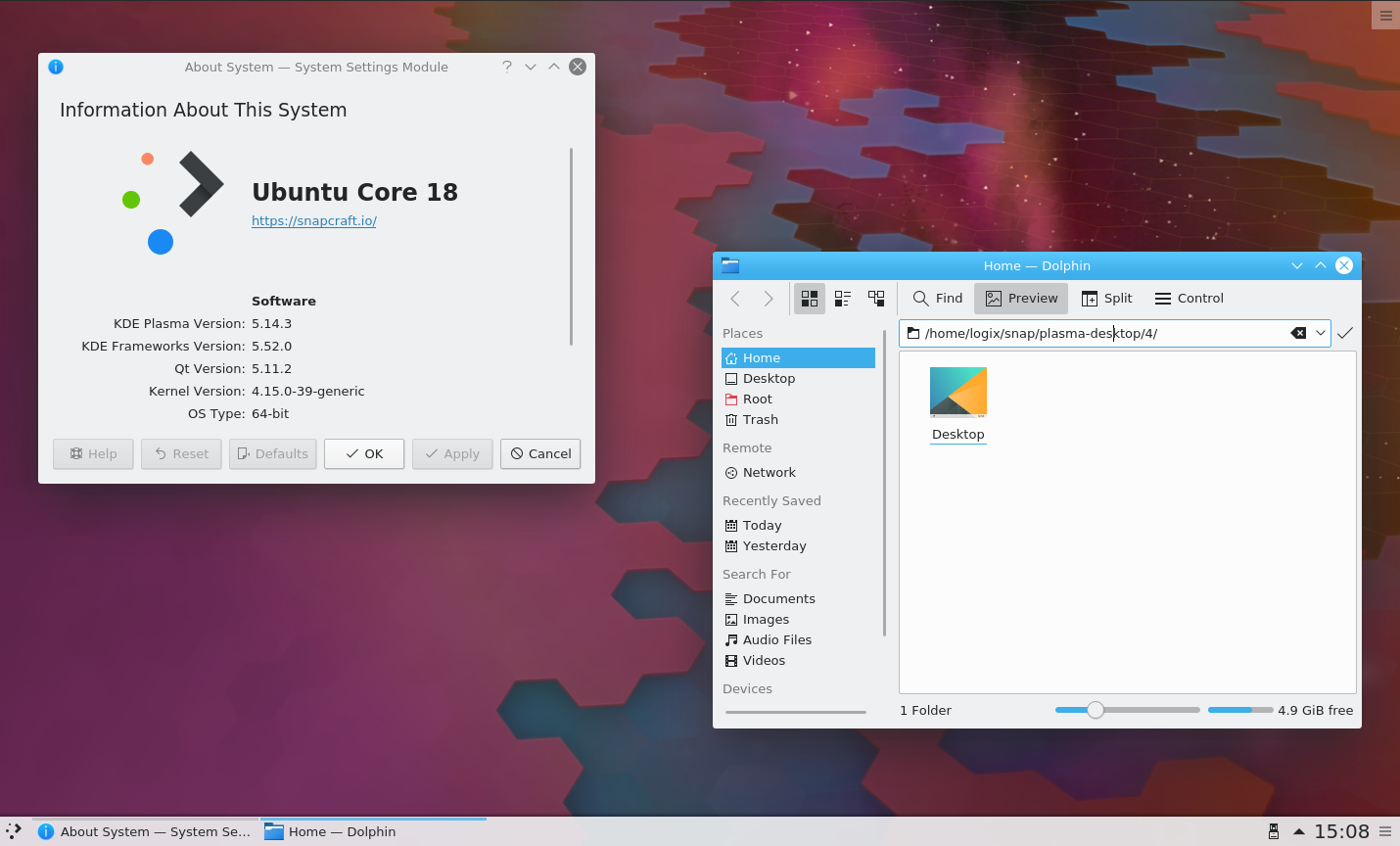Click "1 Folder" in the Dolphin status bar
Viewport: 1400px width, 846px height.
pos(926,711)
